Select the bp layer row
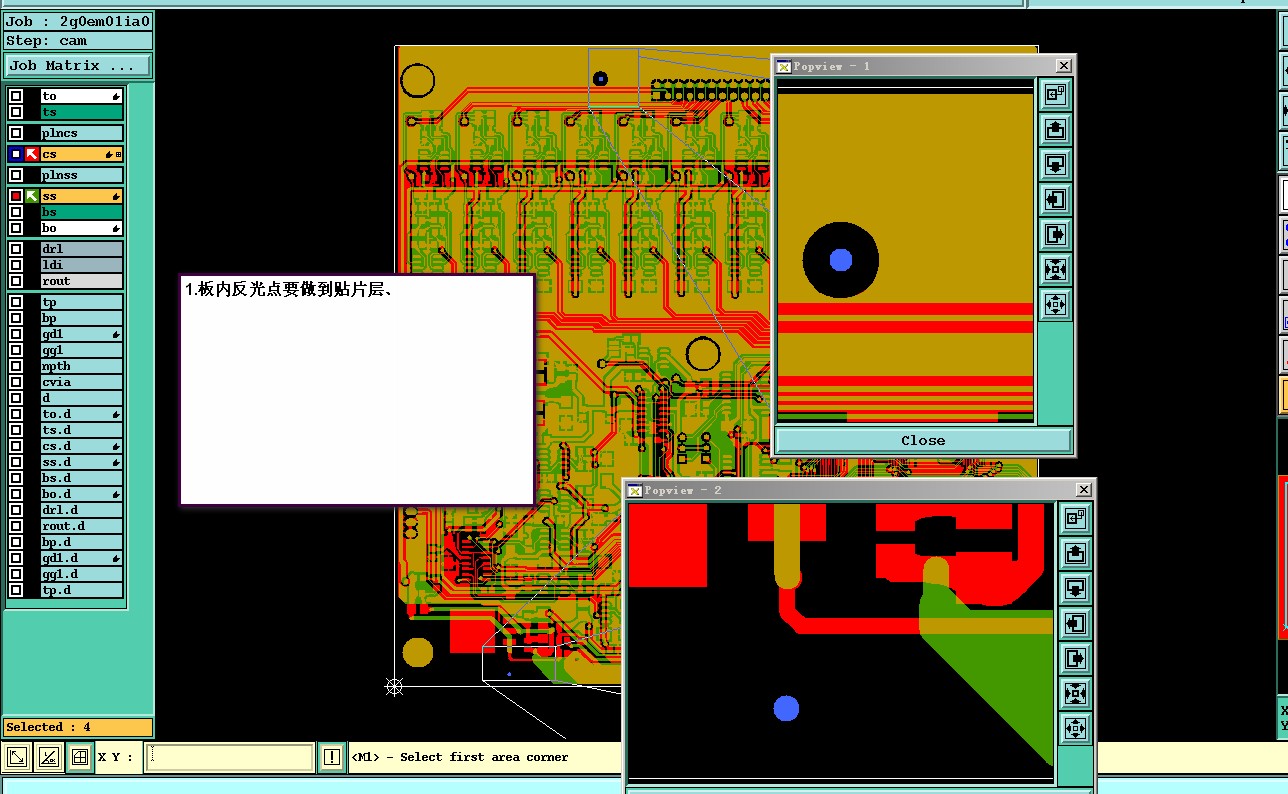The image size is (1288, 794). coord(82,318)
